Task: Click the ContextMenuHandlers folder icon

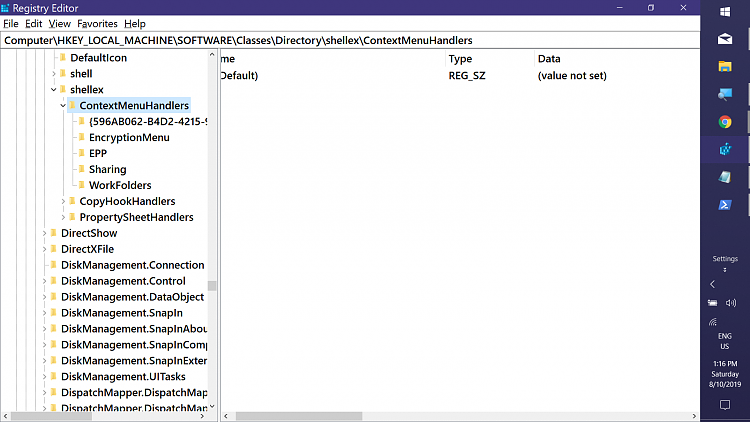Action: point(72,105)
